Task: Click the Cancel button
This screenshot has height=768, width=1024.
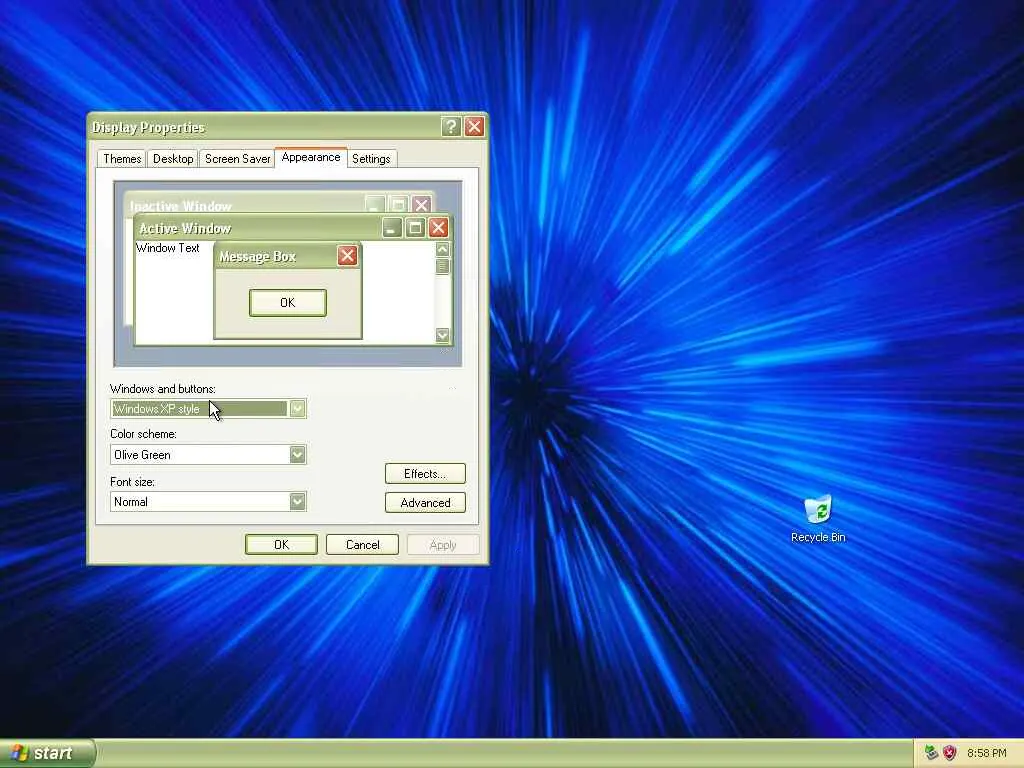Action: [x=362, y=545]
